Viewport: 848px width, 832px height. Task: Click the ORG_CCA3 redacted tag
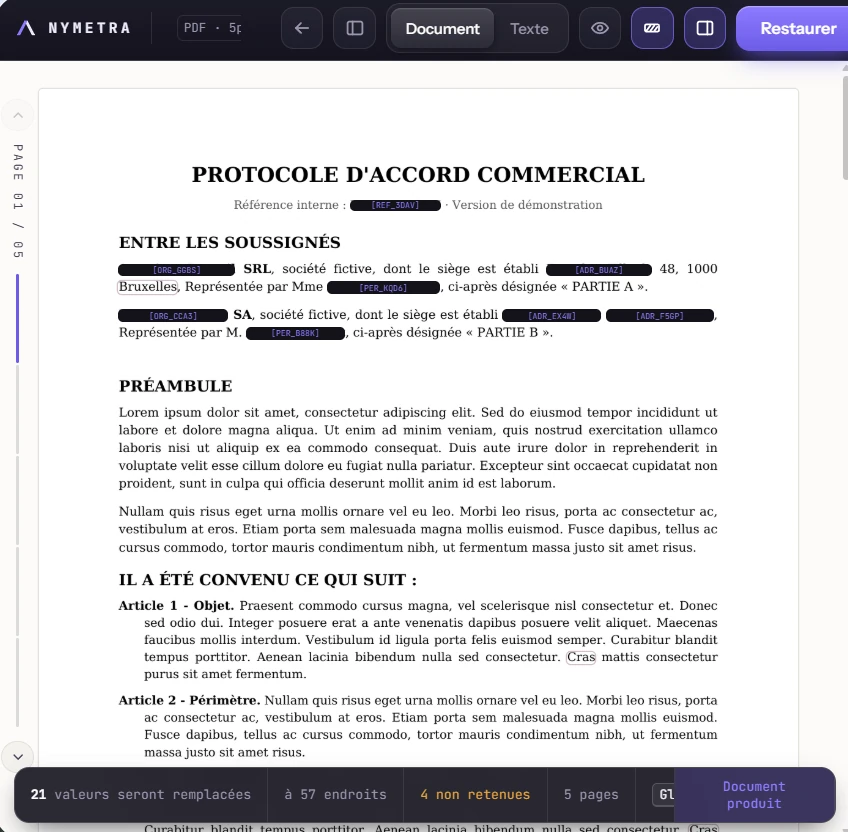pos(173,315)
